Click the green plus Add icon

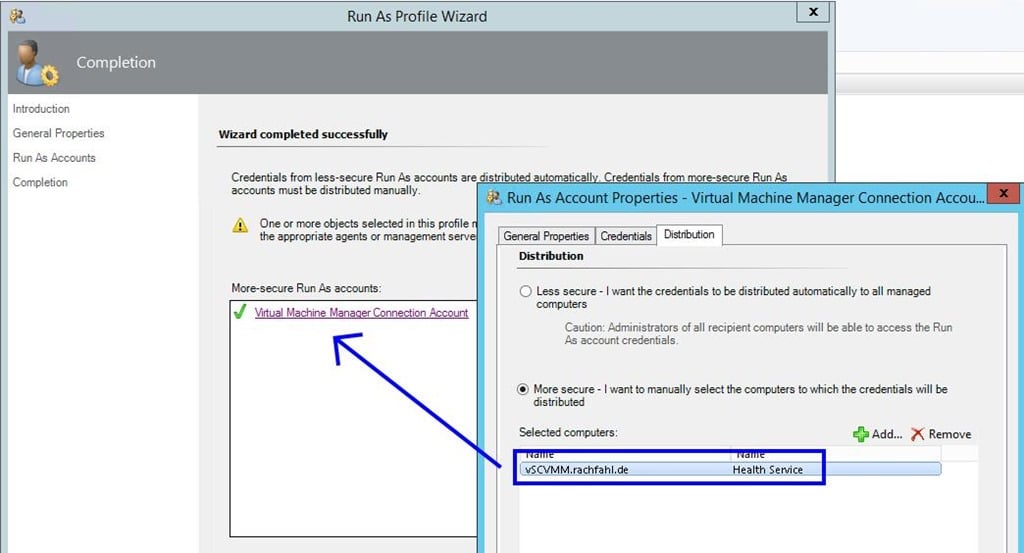[x=861, y=434]
